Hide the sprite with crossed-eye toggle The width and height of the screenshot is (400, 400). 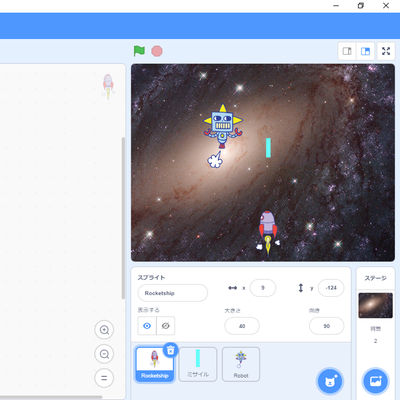click(x=166, y=326)
